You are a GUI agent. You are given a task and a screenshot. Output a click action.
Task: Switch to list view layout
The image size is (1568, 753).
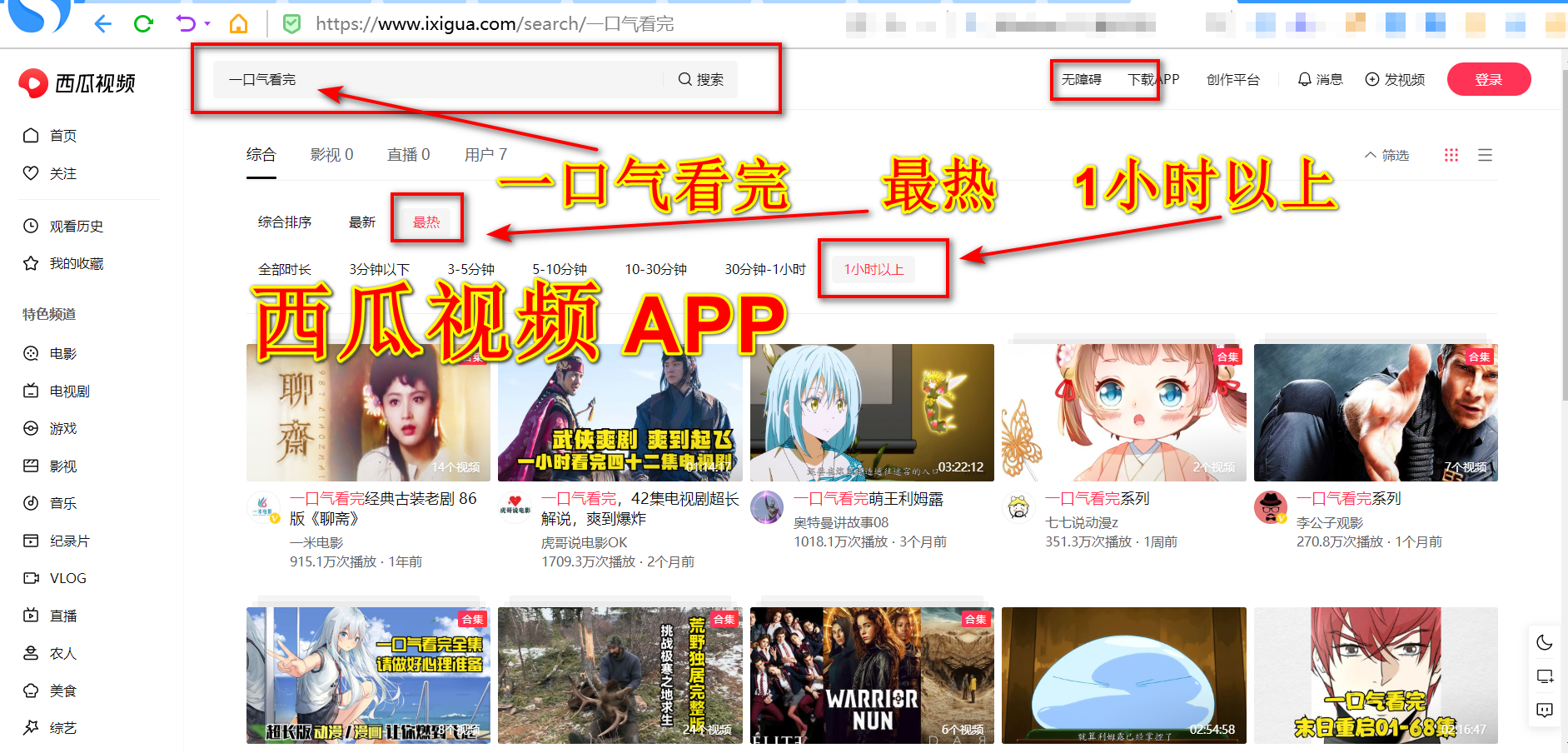1485,155
